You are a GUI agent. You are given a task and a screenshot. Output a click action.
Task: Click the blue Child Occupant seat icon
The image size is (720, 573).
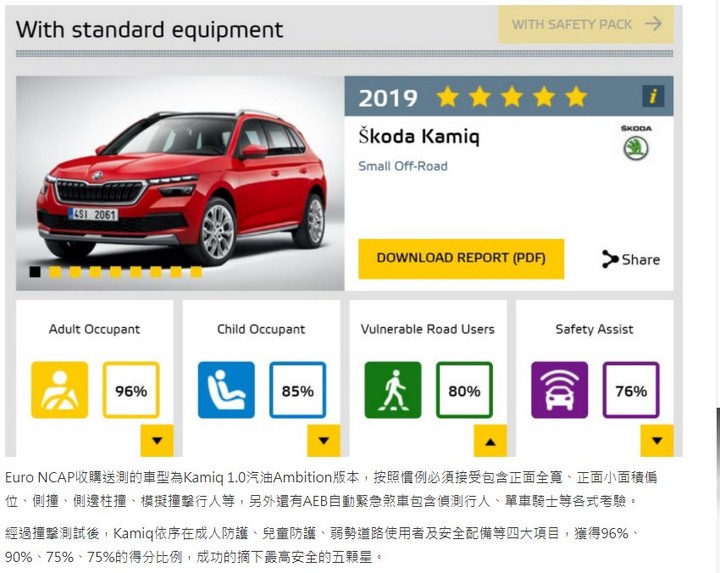pyautogui.click(x=226, y=390)
